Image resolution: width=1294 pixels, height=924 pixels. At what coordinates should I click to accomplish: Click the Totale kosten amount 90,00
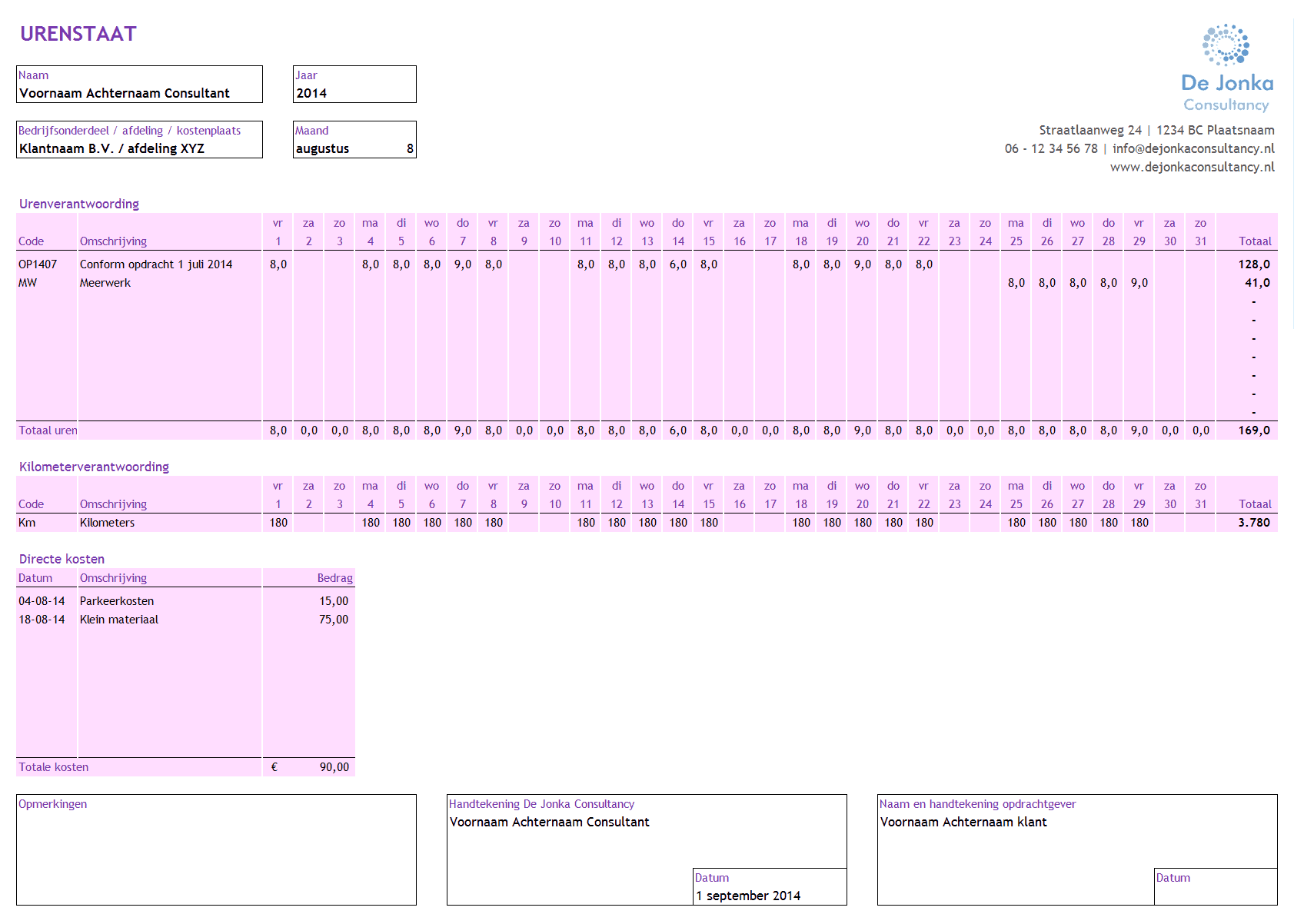pyautogui.click(x=333, y=767)
